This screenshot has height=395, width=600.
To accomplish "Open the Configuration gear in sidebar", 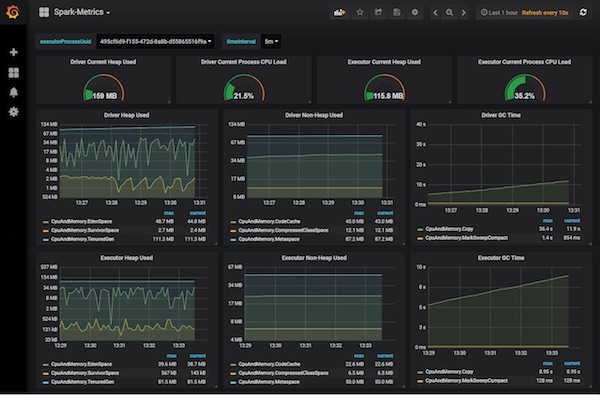I will (13, 112).
